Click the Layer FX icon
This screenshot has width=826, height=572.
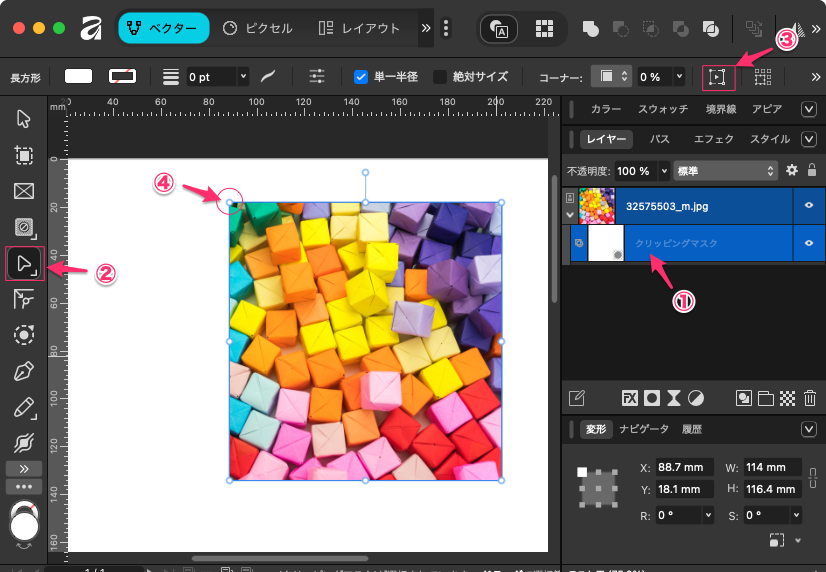(630, 398)
